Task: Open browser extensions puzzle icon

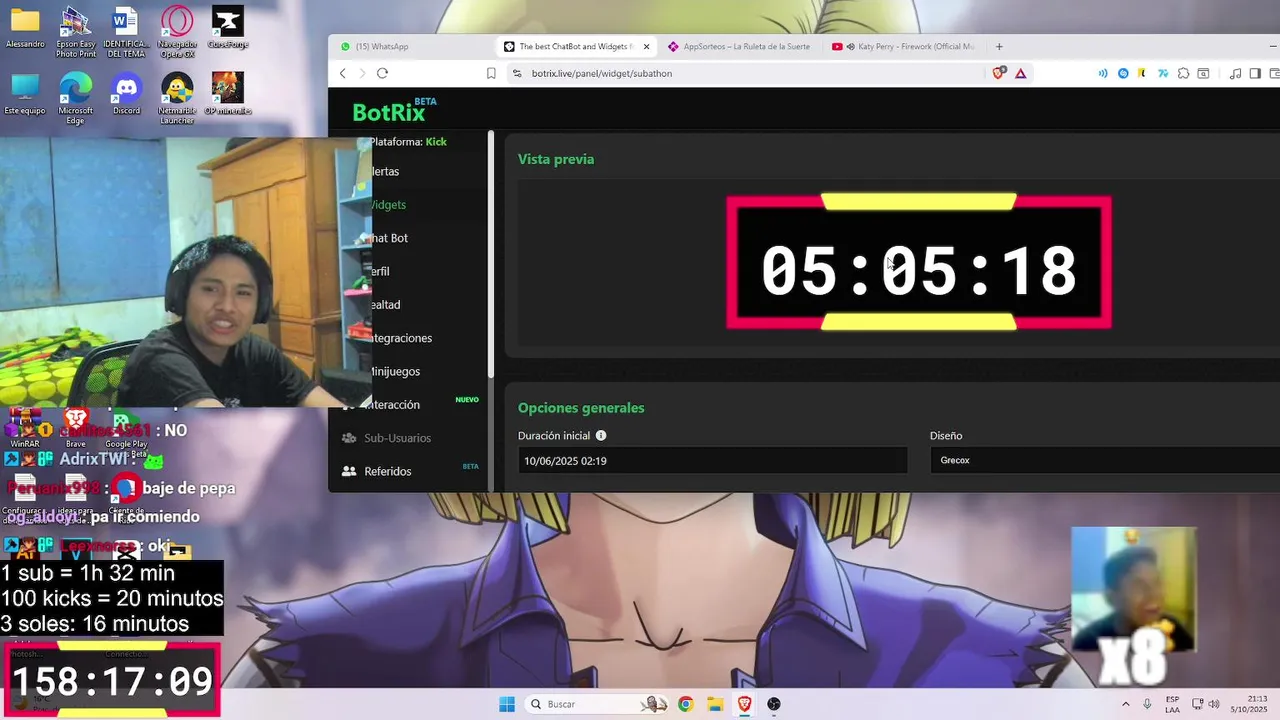Action: coord(1184,73)
